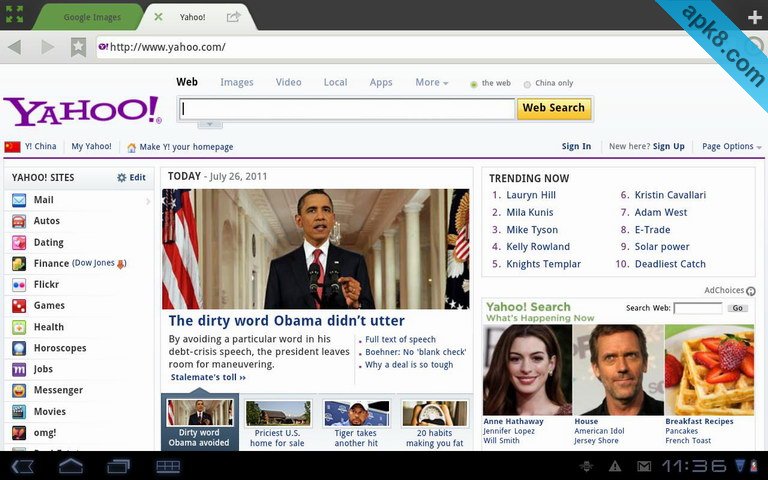The image size is (768, 480).
Task: Select the Apps search tab
Action: pos(381,82)
